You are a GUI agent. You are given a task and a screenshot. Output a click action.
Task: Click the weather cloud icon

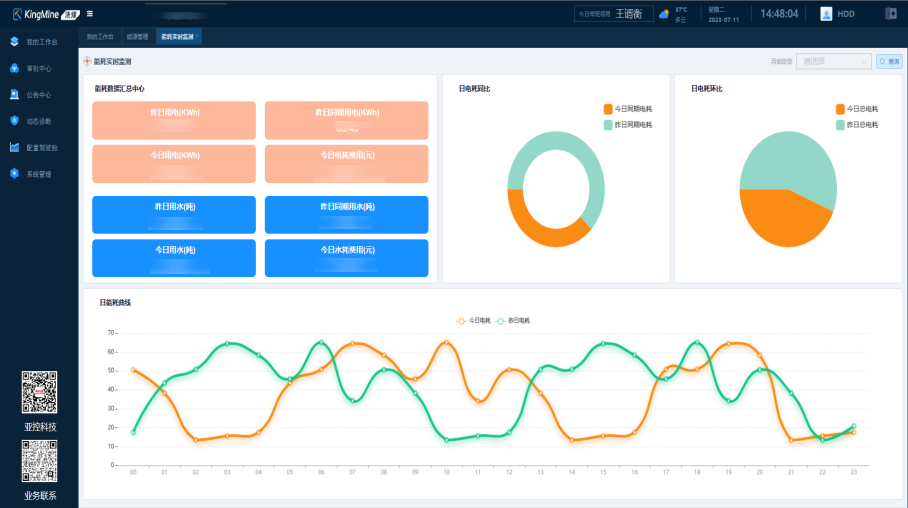(x=664, y=14)
